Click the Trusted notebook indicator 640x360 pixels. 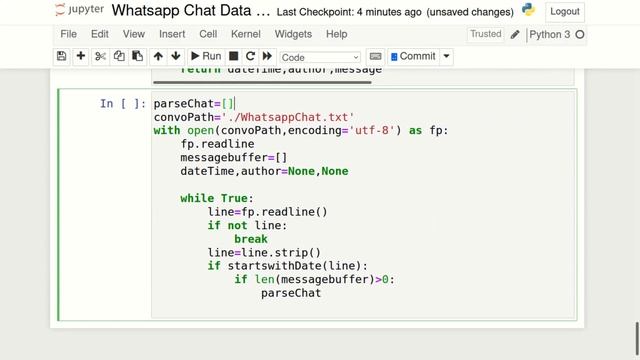point(485,34)
